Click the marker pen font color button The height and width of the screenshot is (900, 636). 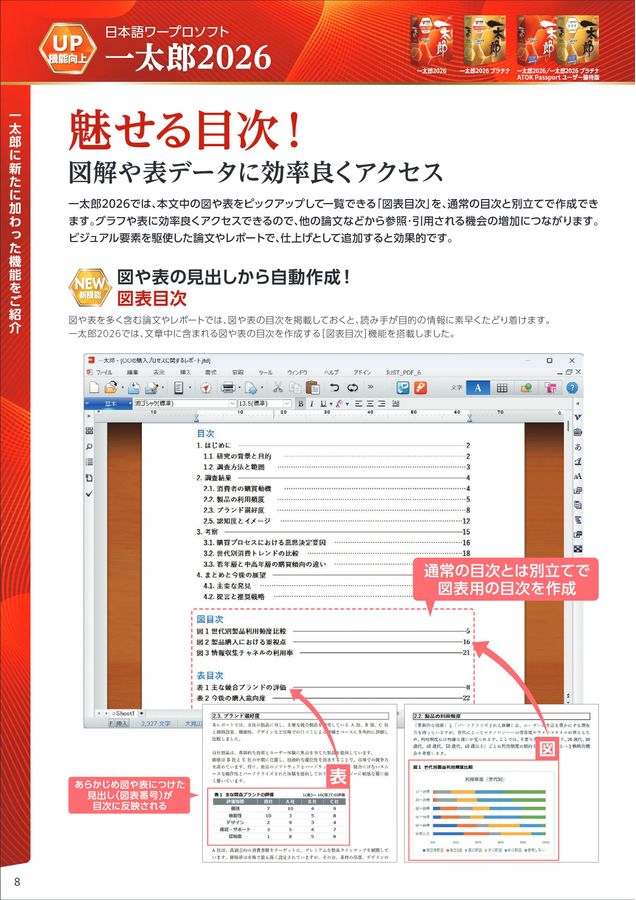tap(339, 404)
